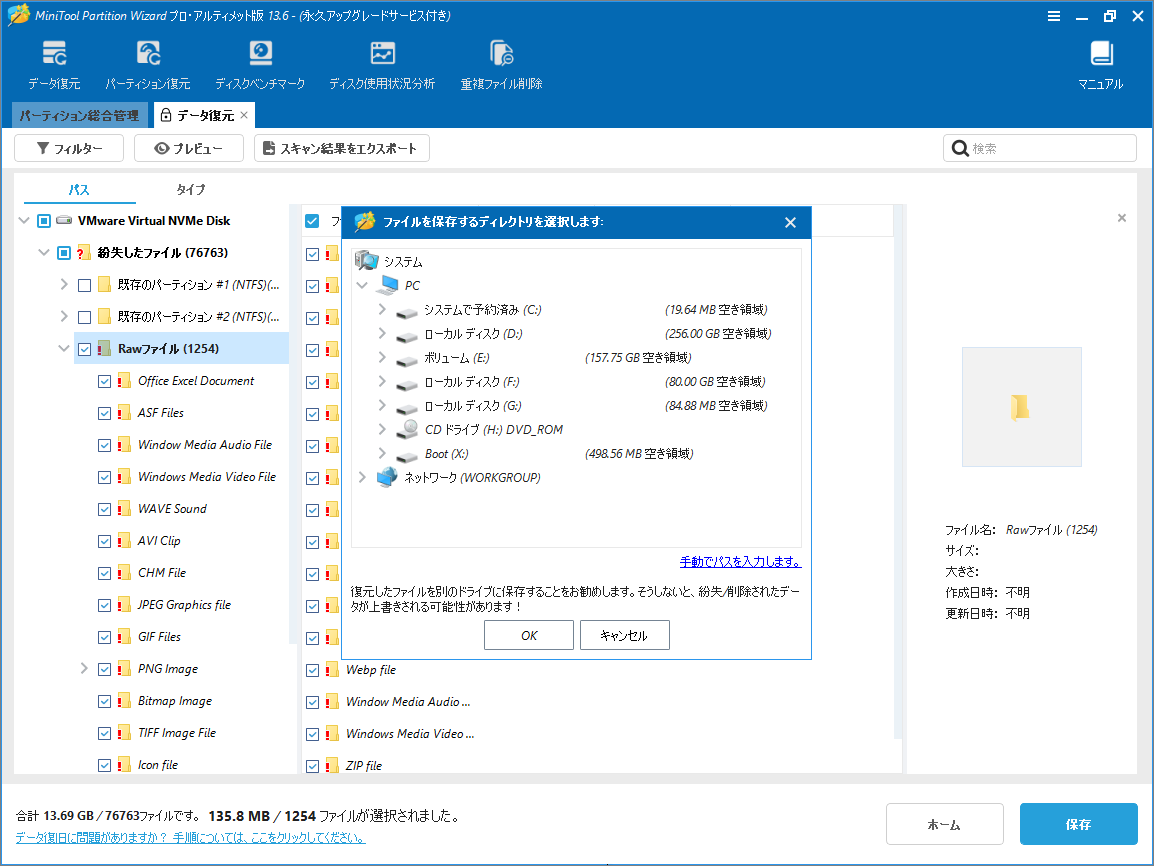This screenshot has height=866, width=1154.
Task: Select the ボリューム (E:) drive icon
Action: point(406,361)
